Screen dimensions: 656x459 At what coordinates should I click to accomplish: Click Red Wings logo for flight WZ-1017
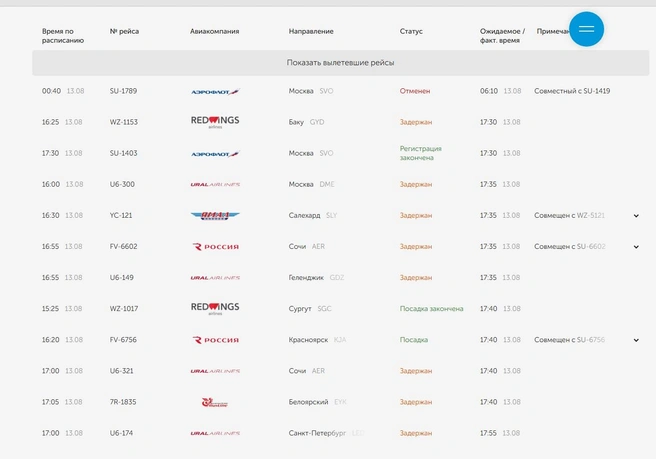(x=215, y=308)
